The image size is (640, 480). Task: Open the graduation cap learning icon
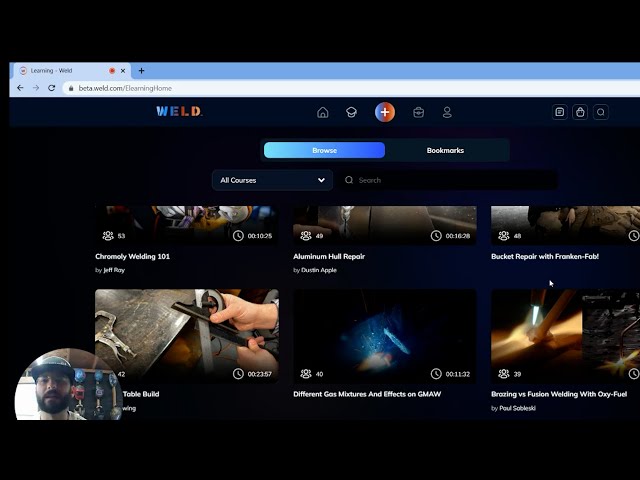click(351, 112)
